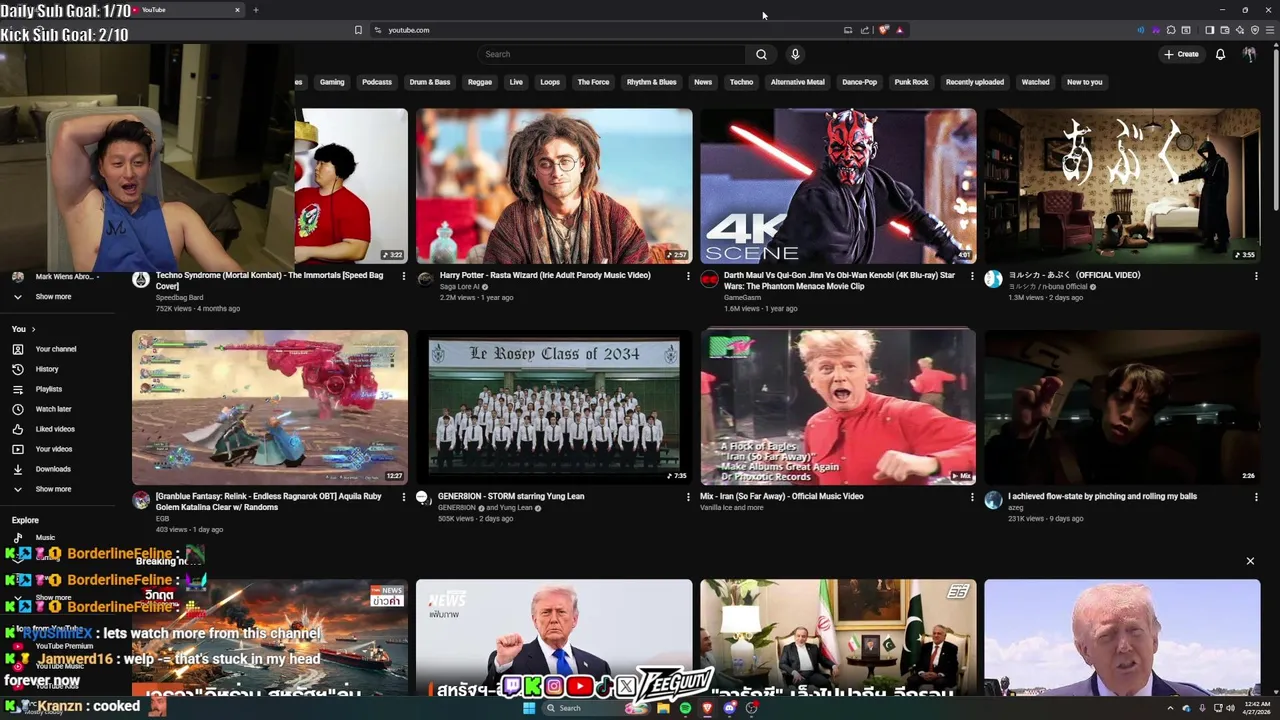Start voice search with the microphone icon
1280x720 pixels.
coord(795,54)
